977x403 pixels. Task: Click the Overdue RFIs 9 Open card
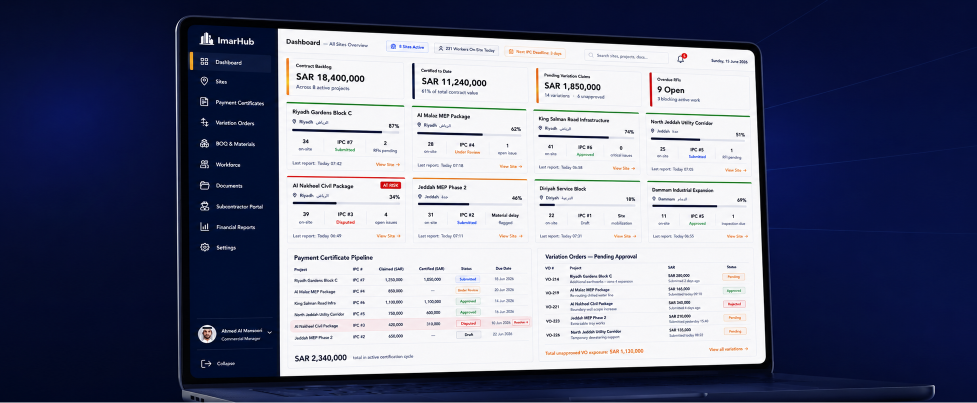click(699, 90)
